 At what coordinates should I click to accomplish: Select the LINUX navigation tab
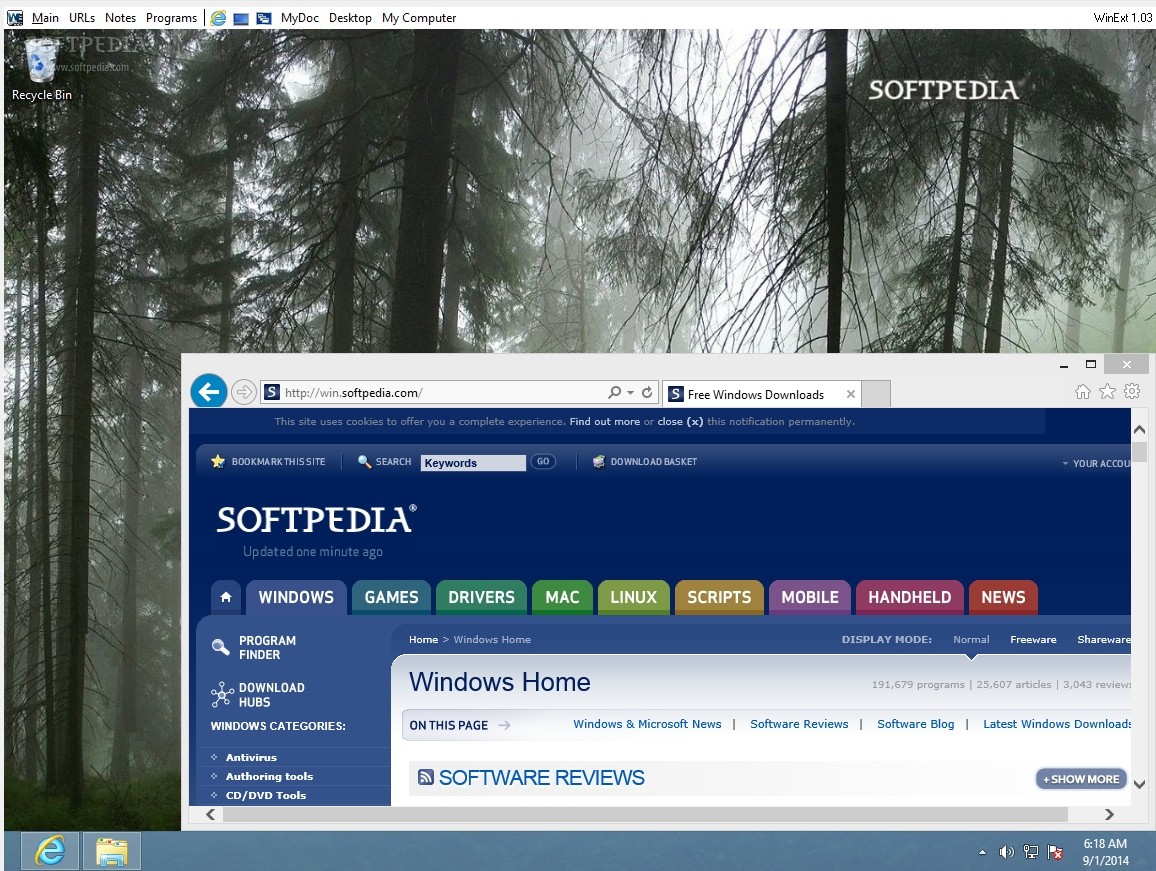[x=634, y=597]
